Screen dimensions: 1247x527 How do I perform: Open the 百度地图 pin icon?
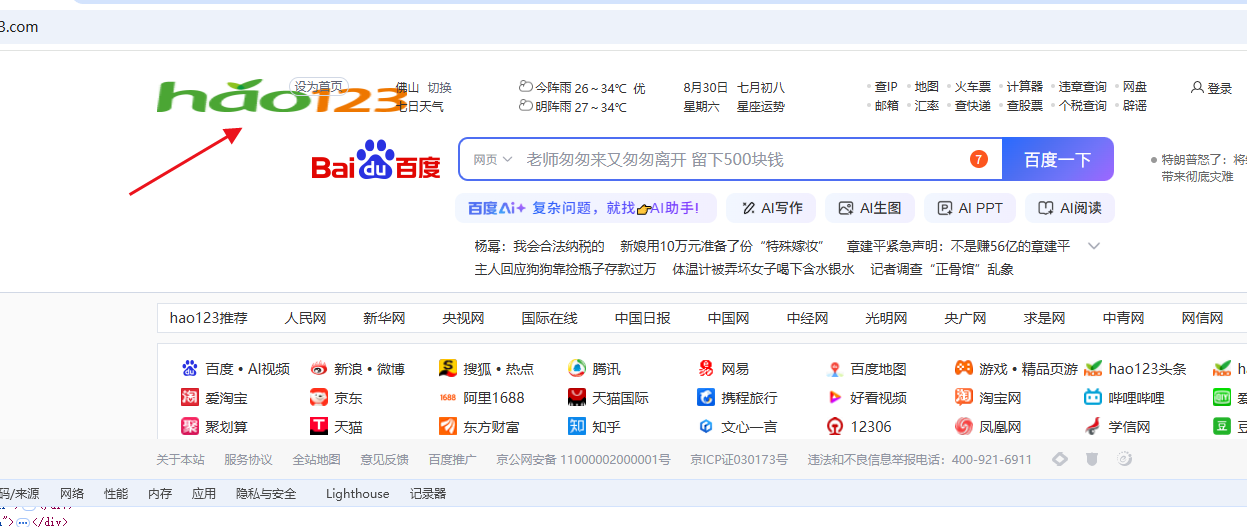pyautogui.click(x=835, y=369)
